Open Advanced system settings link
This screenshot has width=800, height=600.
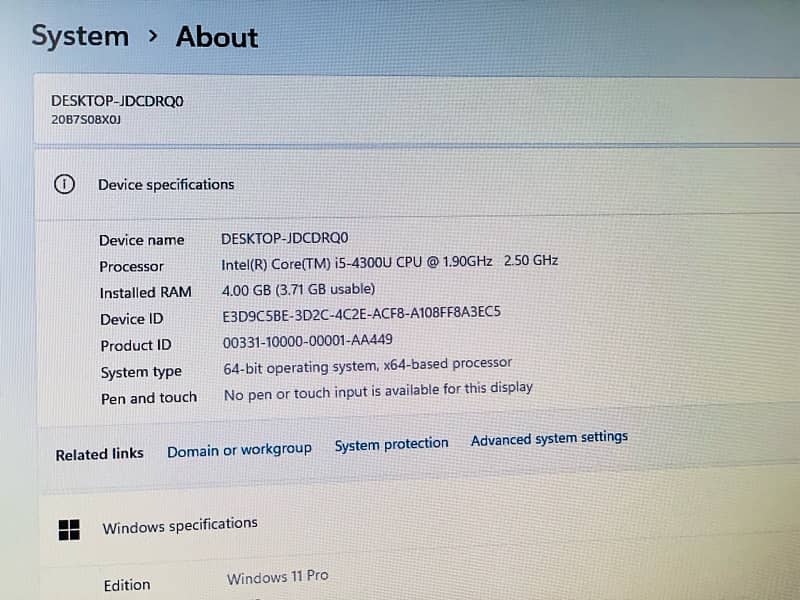pos(549,439)
